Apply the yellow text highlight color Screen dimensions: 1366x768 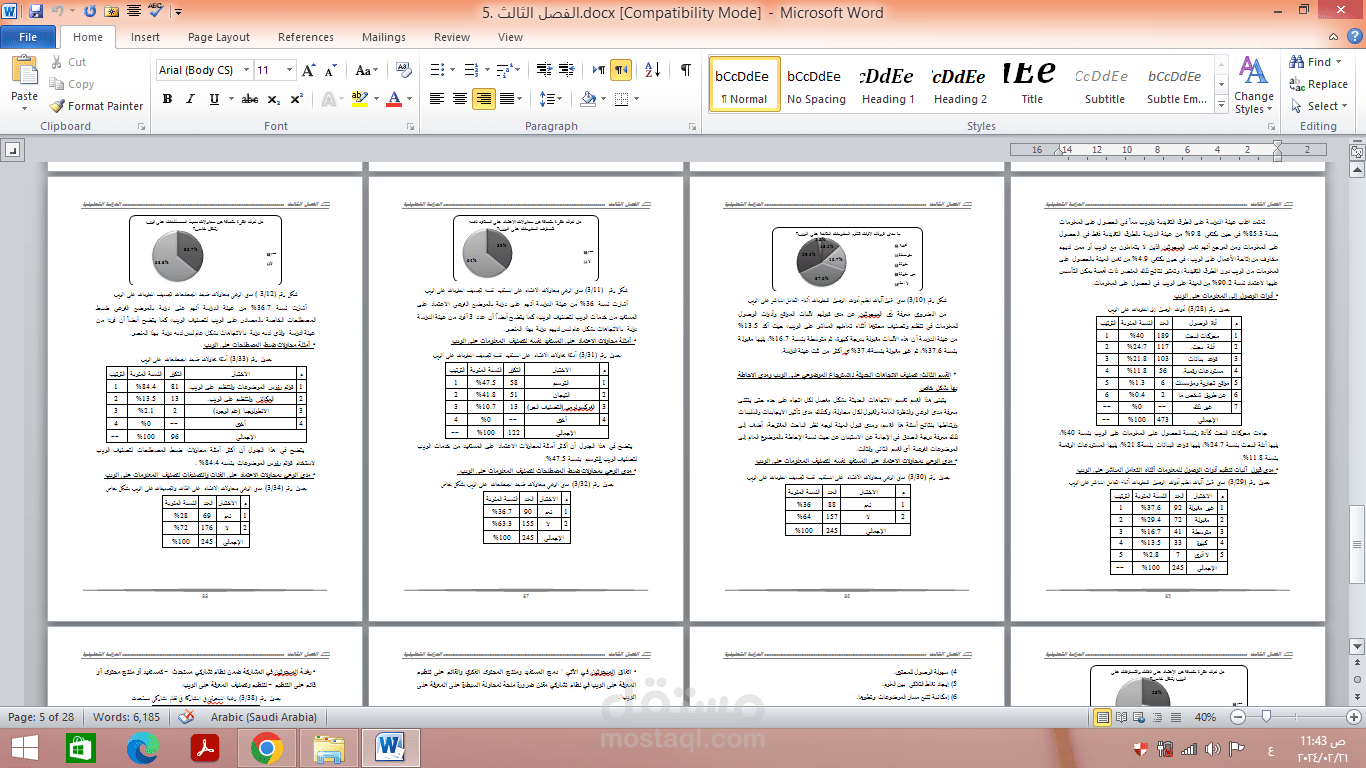point(359,99)
